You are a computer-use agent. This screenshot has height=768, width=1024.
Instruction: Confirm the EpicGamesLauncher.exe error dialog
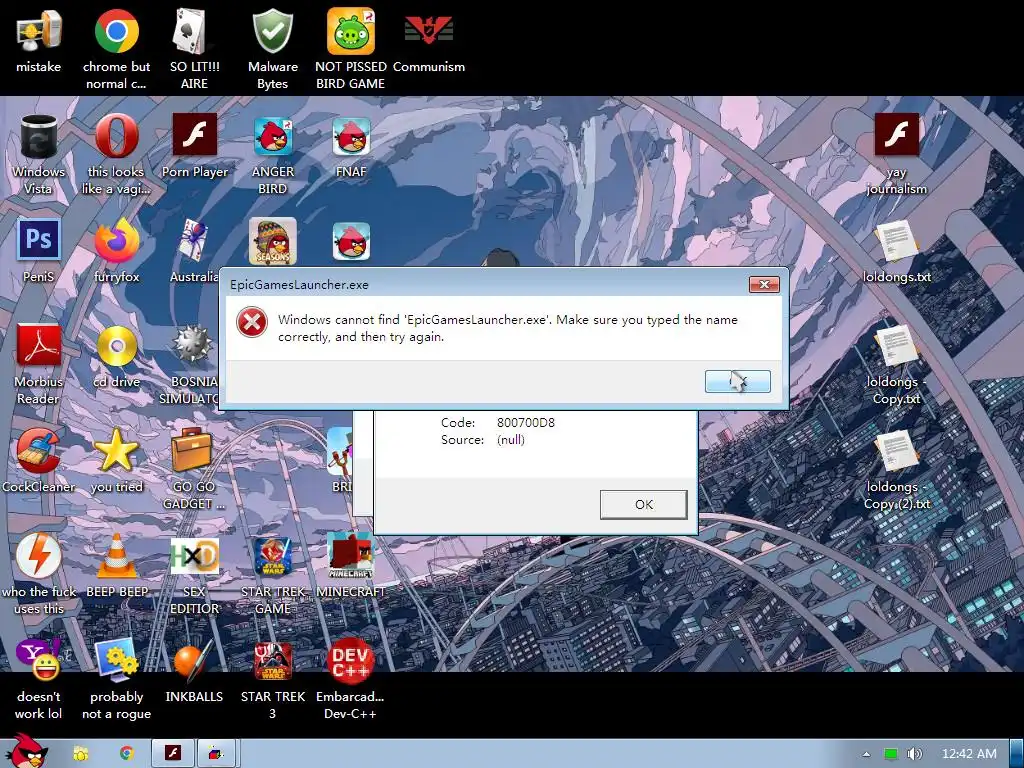737,381
